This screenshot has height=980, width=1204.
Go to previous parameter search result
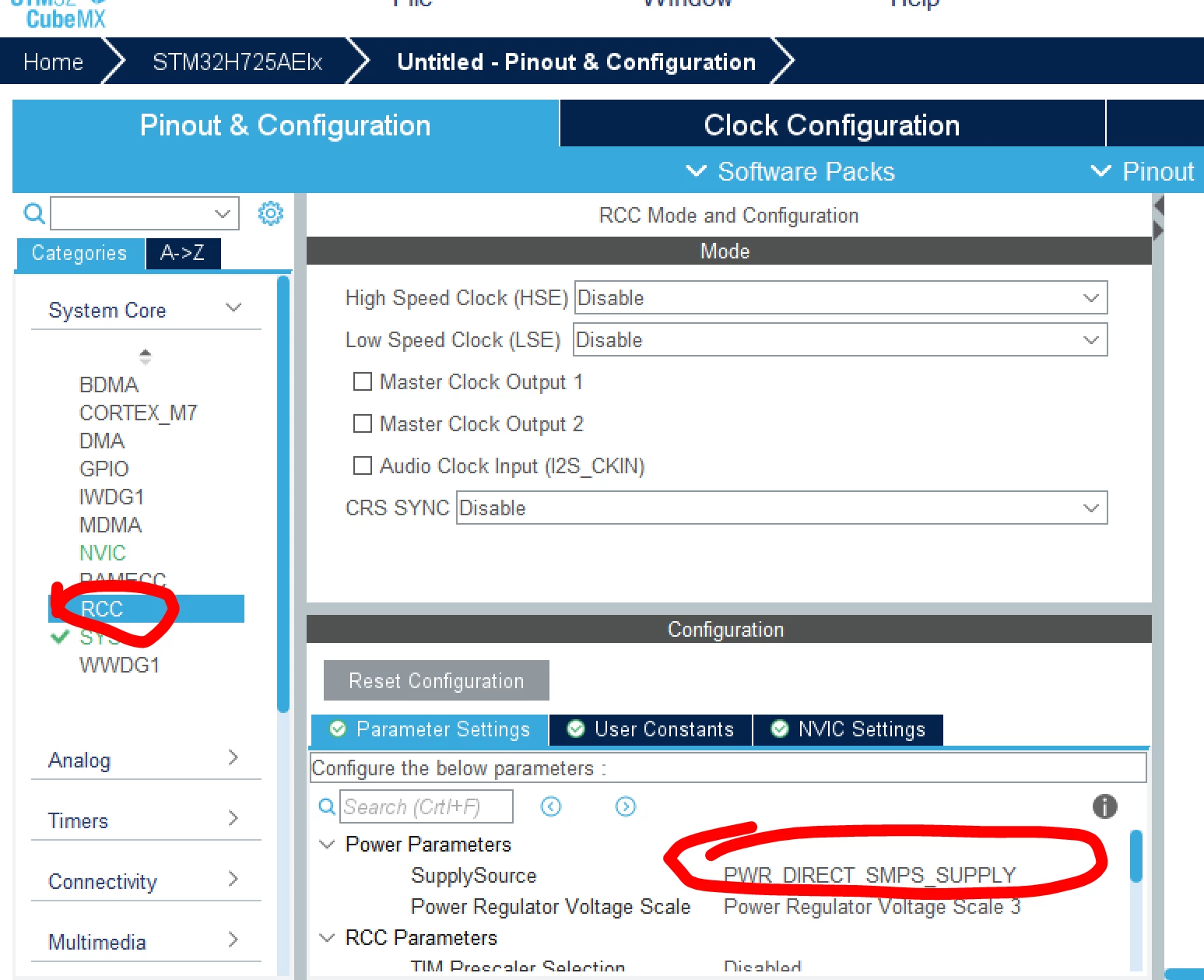coord(551,806)
